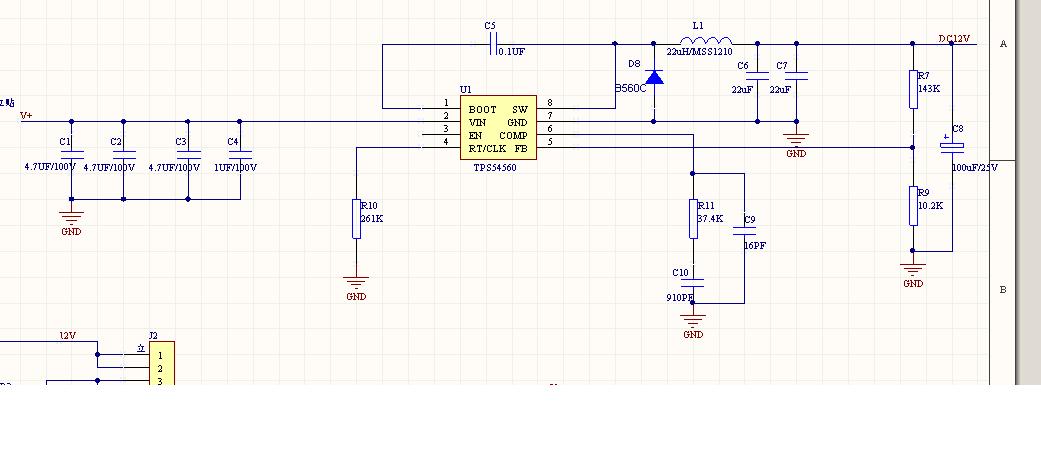Click the 12V net label near J2
Viewport: 1041px width, 450px height.
(x=68, y=336)
